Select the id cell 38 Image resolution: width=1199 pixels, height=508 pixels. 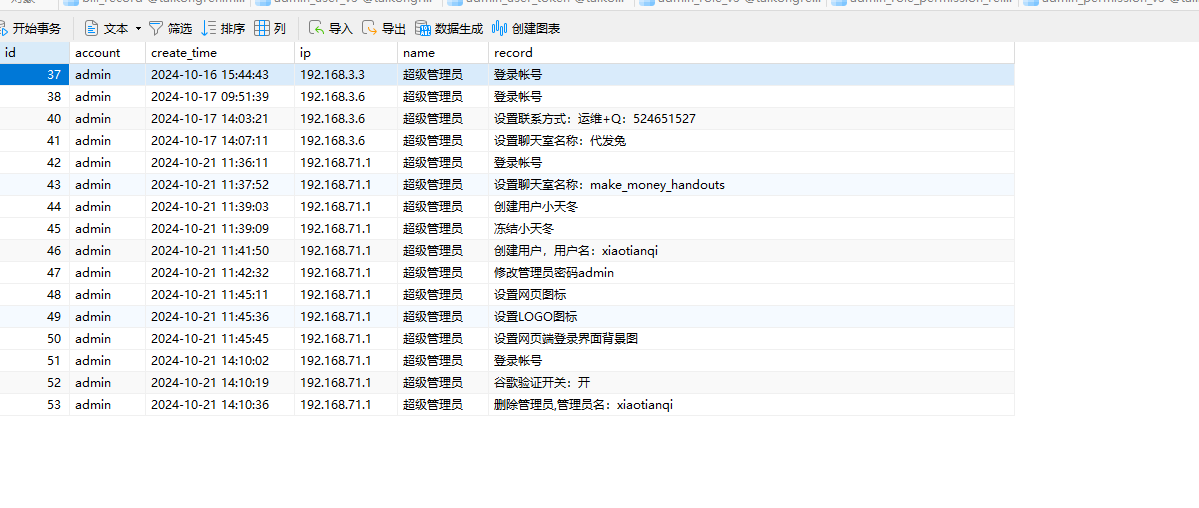pyautogui.click(x=34, y=96)
